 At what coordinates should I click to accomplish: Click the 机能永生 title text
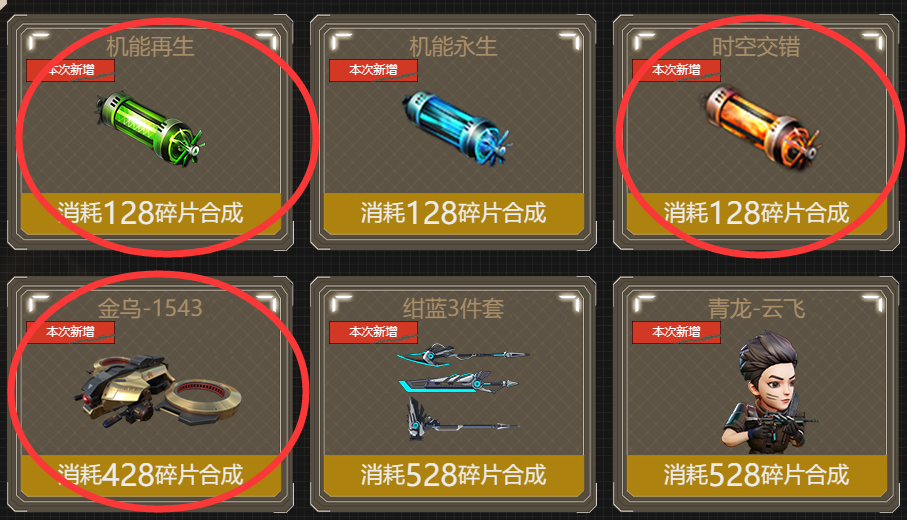pos(454,47)
